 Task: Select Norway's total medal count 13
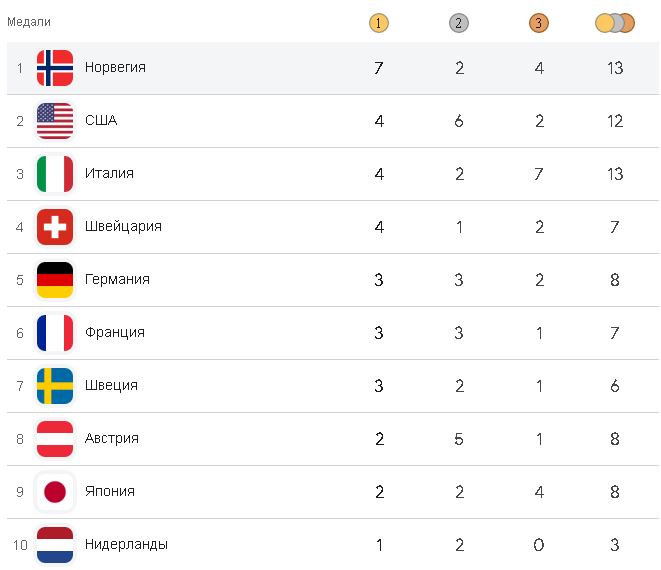(614, 68)
